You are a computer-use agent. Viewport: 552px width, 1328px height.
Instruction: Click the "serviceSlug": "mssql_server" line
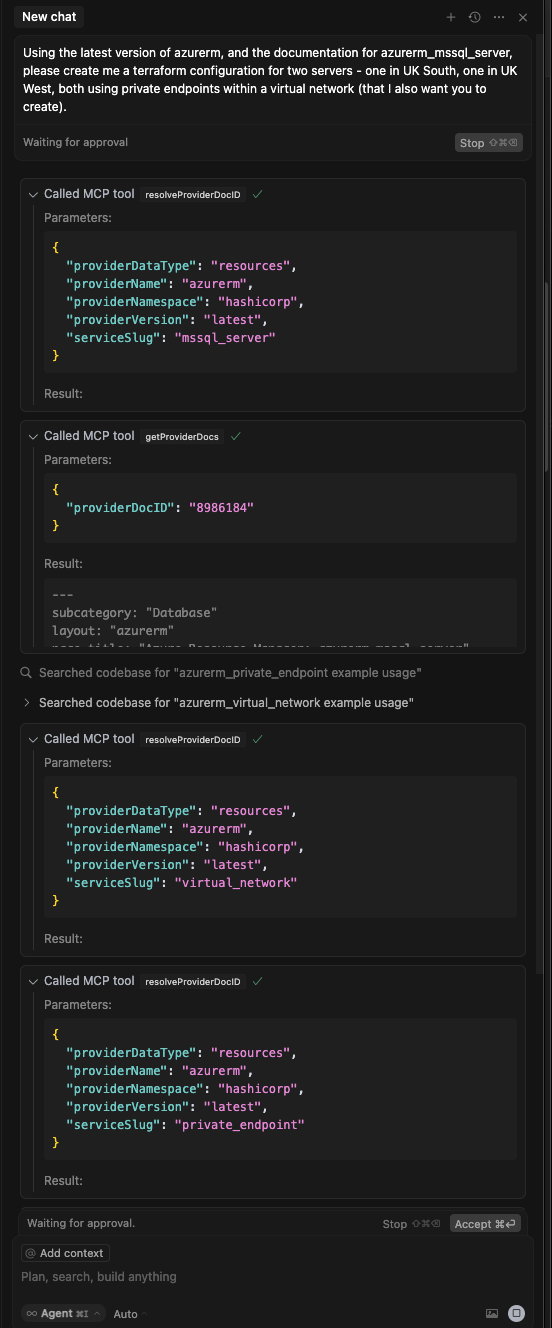point(170,338)
